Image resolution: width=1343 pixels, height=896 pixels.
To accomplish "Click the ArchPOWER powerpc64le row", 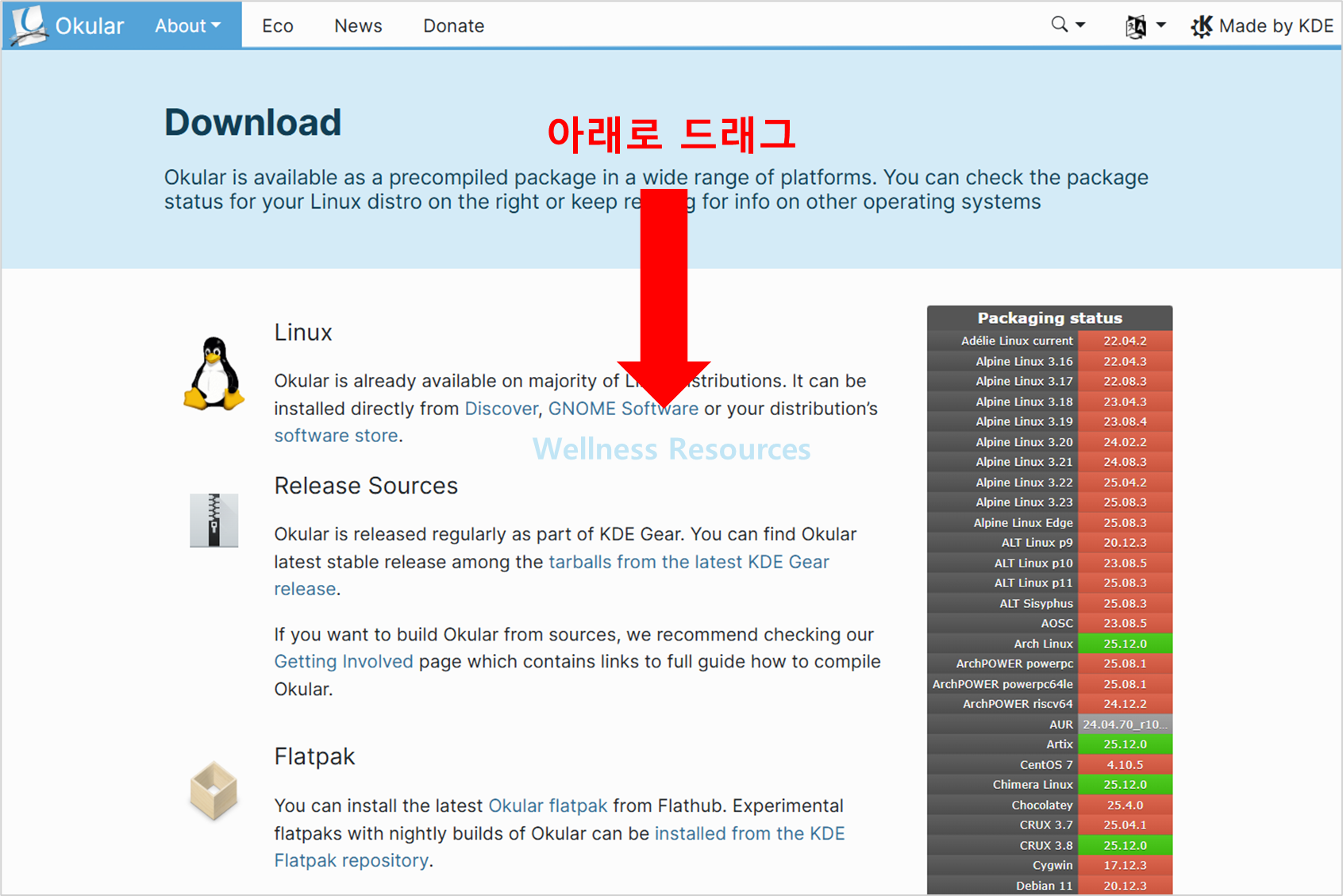I will [x=1049, y=684].
